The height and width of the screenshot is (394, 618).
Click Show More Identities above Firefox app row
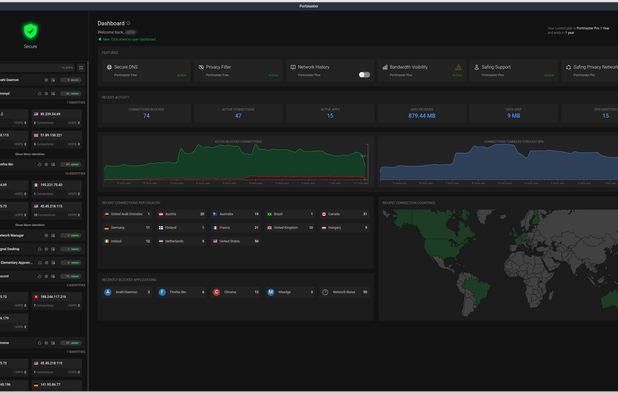[30, 154]
